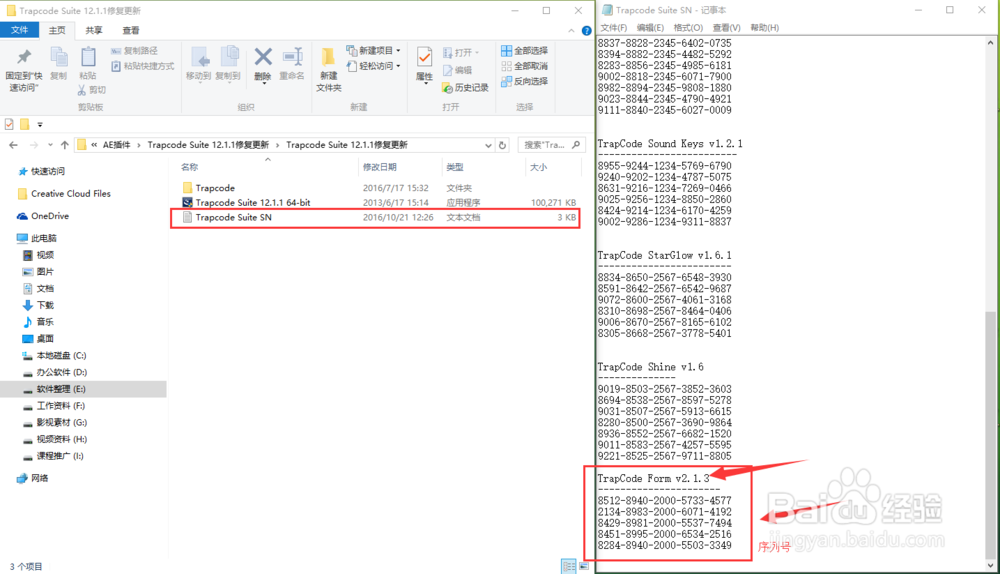
Task: Open the New item dropdown
Action: [373, 50]
